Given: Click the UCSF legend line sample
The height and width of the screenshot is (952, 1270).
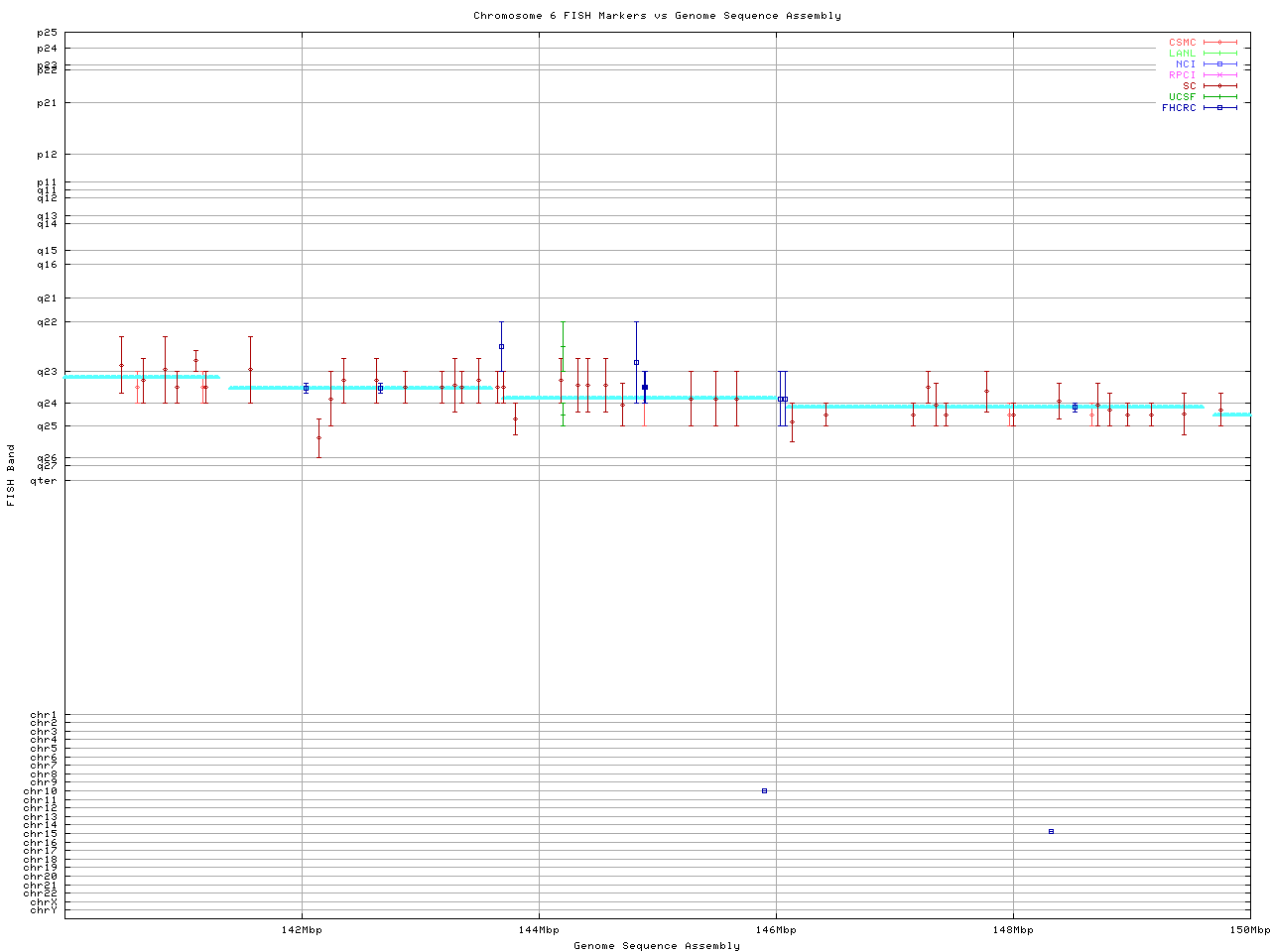Looking at the screenshot, I should pos(1219,97).
